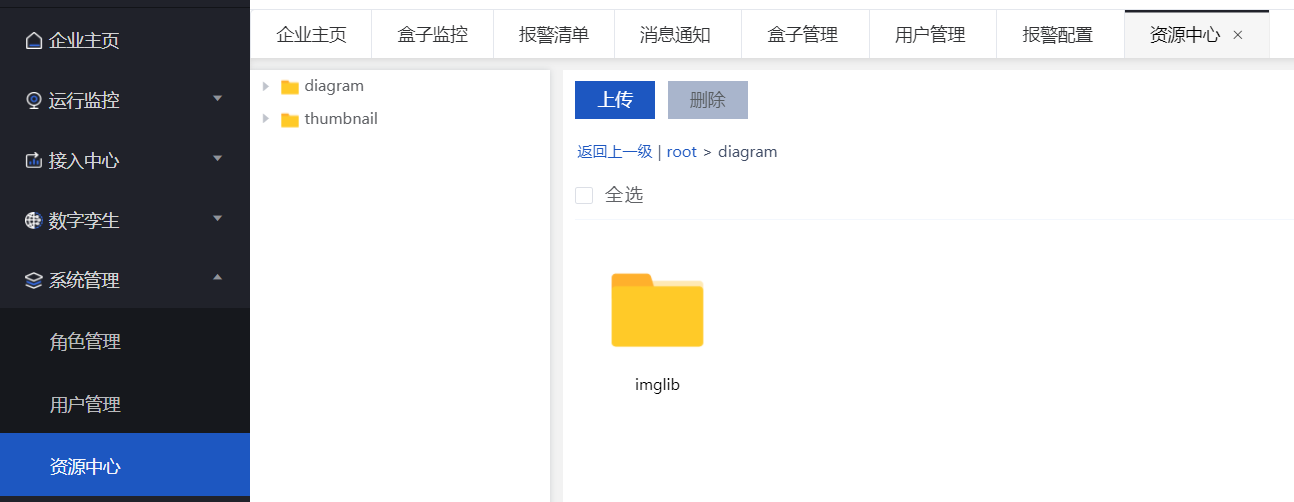Close the 资源中心 tab
The width and height of the screenshot is (1294, 502).
point(1238,35)
